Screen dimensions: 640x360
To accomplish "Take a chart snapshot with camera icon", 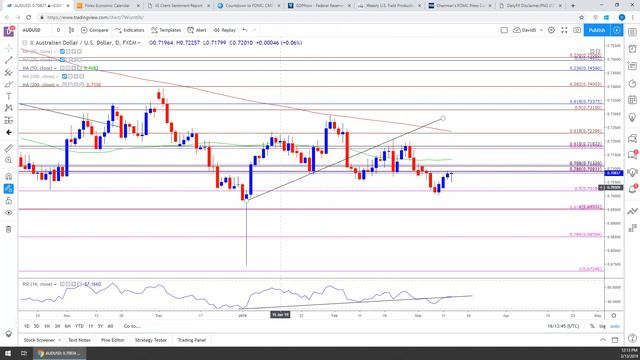I will click(x=577, y=30).
